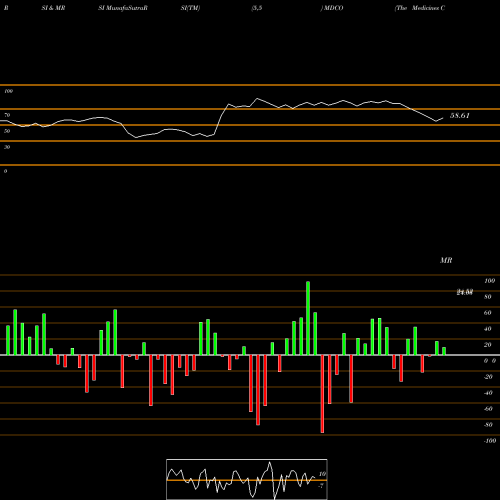This screenshot has width=500, height=500.
Task: Click the -100 label on the MR axis
Action: (x=490, y=441)
